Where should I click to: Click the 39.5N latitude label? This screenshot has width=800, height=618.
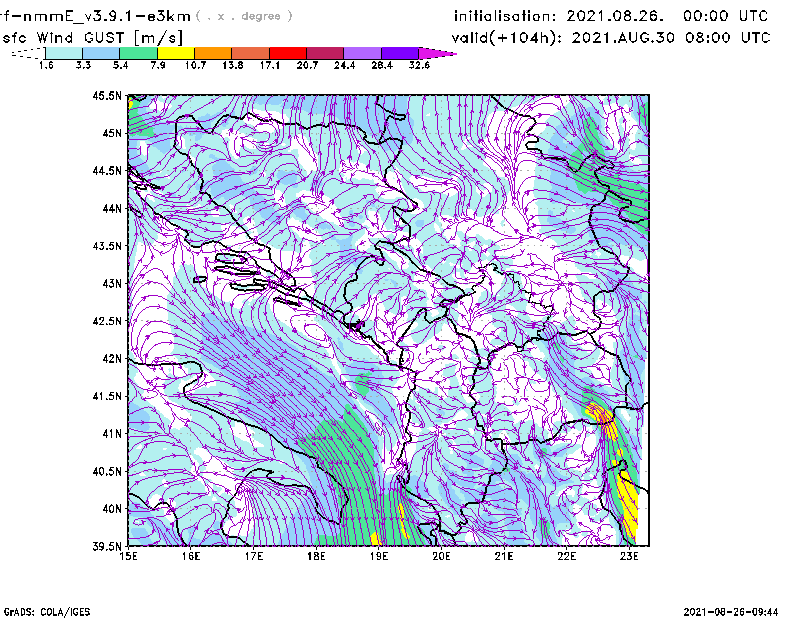click(107, 546)
